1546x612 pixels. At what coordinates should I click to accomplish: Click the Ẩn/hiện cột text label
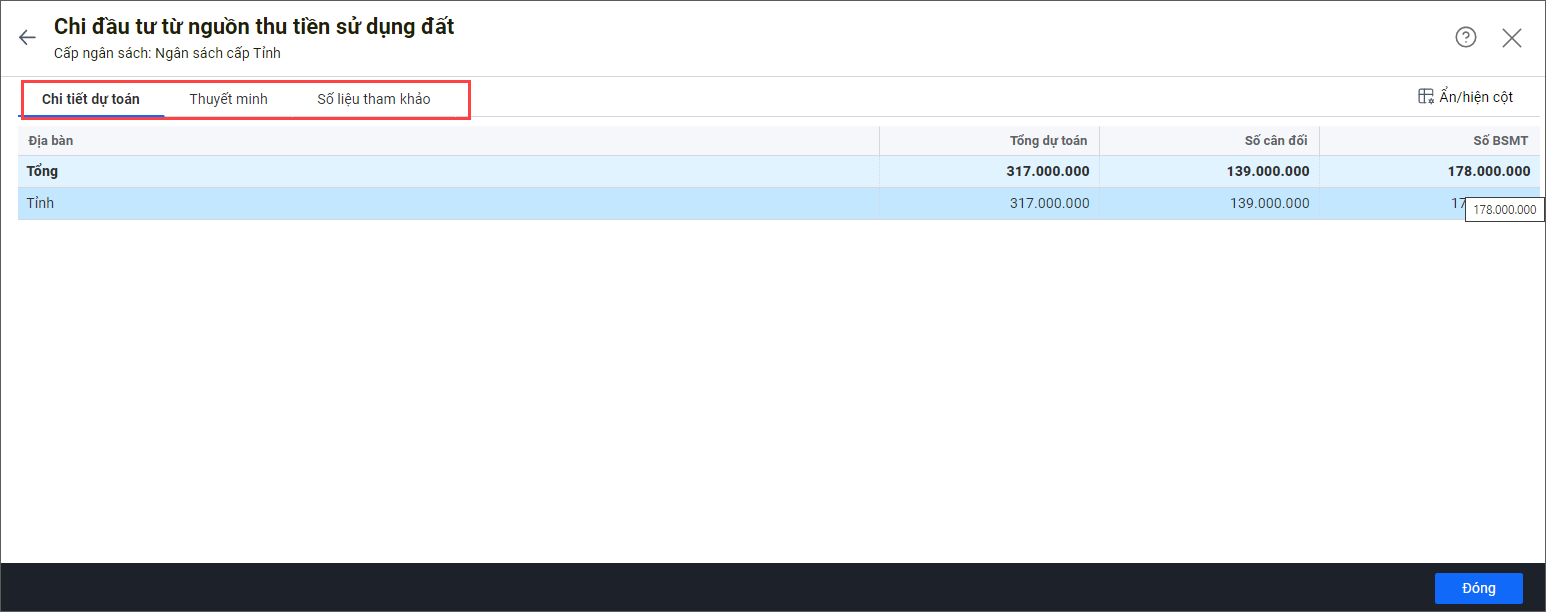tap(1476, 97)
